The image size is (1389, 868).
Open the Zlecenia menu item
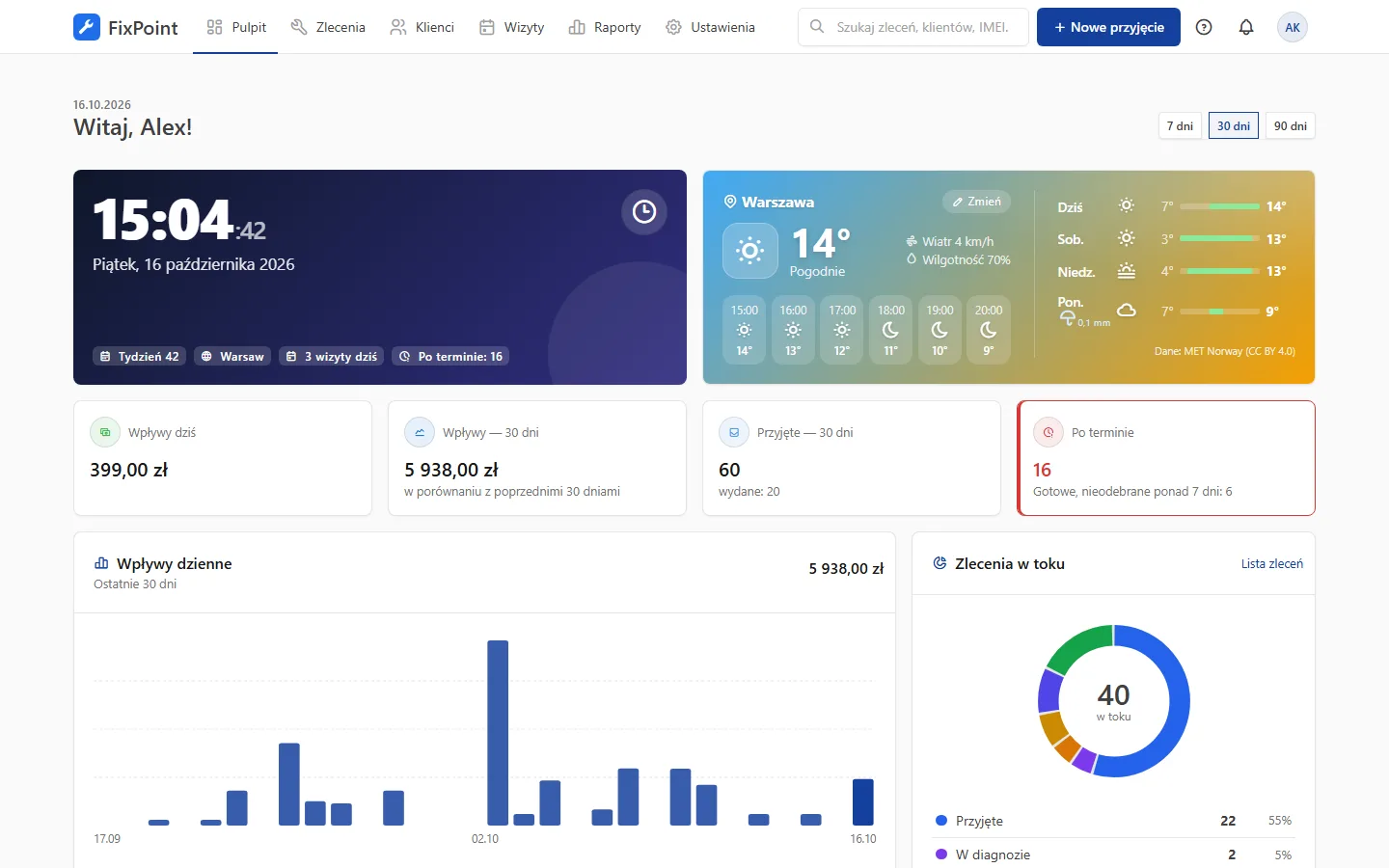pos(328,27)
